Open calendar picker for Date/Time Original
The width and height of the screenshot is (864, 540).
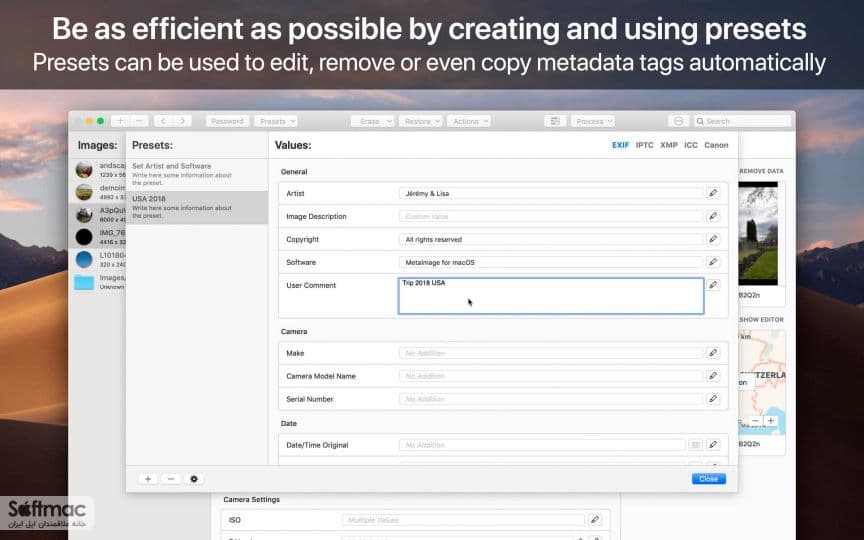point(695,445)
